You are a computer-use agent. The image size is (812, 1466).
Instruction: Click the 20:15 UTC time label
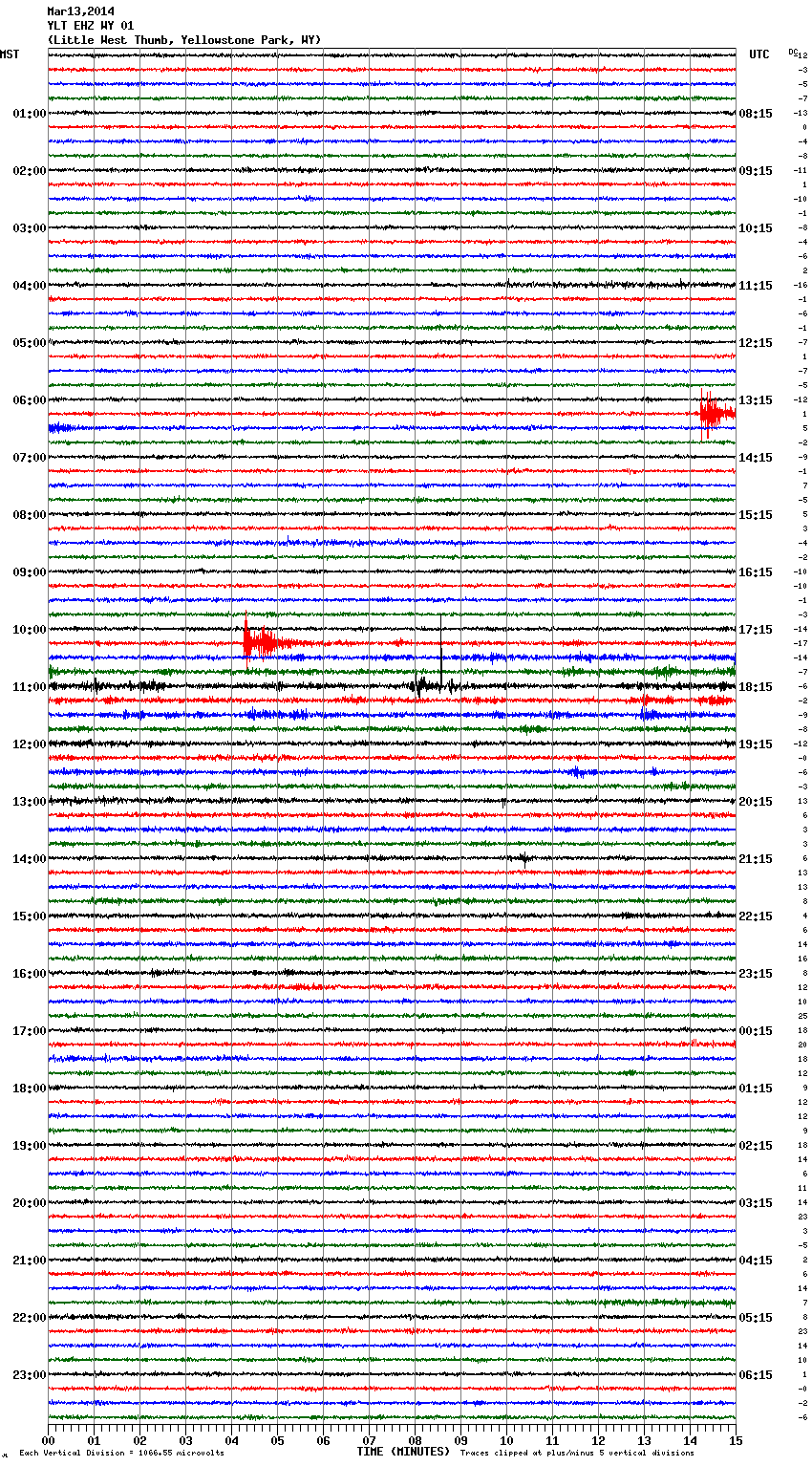(756, 802)
